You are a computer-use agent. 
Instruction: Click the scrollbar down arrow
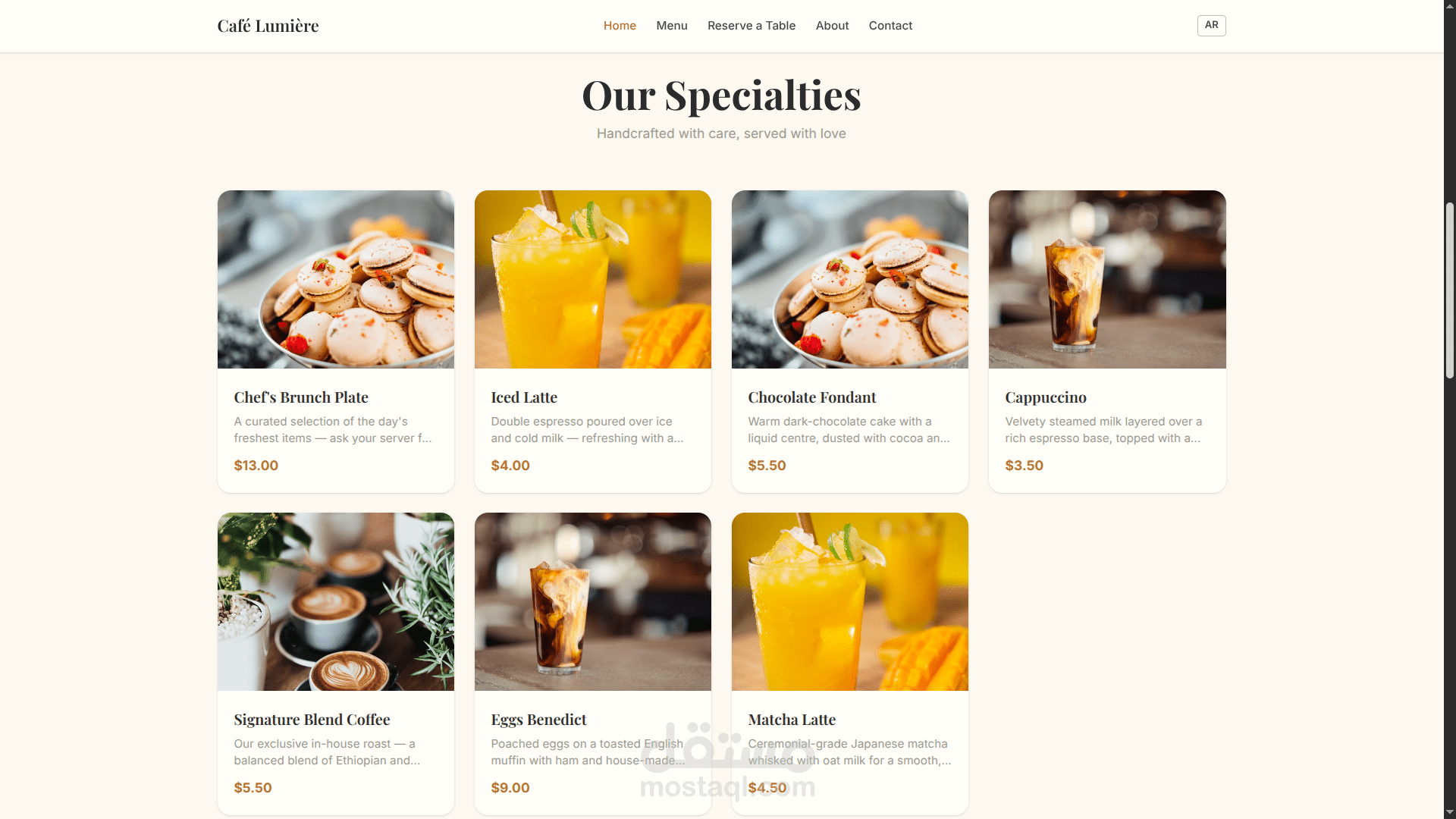click(x=1450, y=812)
